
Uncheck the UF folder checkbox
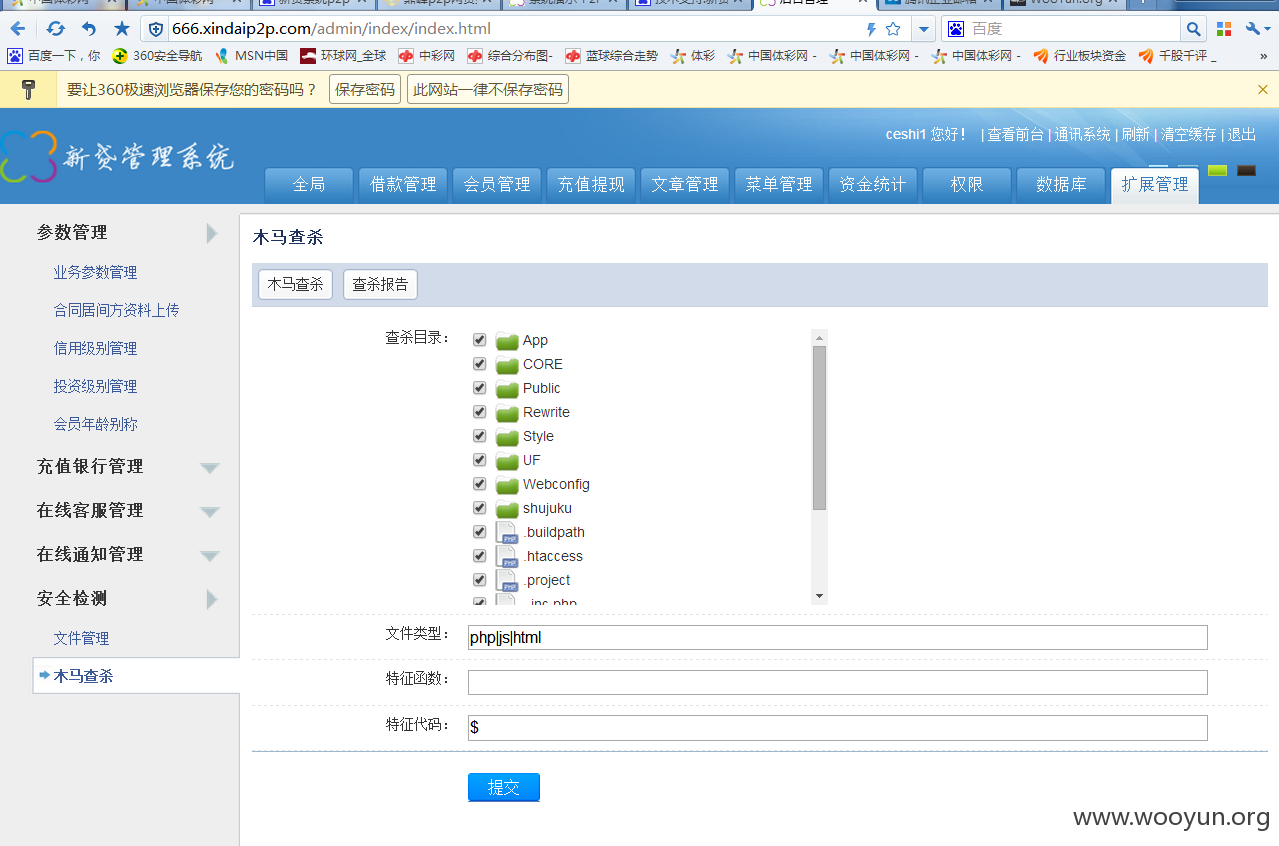(x=479, y=460)
